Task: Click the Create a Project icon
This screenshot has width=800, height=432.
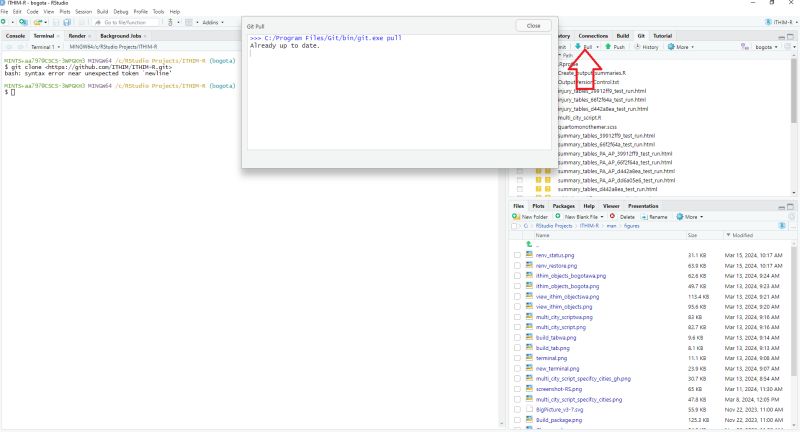Action: (x=23, y=22)
